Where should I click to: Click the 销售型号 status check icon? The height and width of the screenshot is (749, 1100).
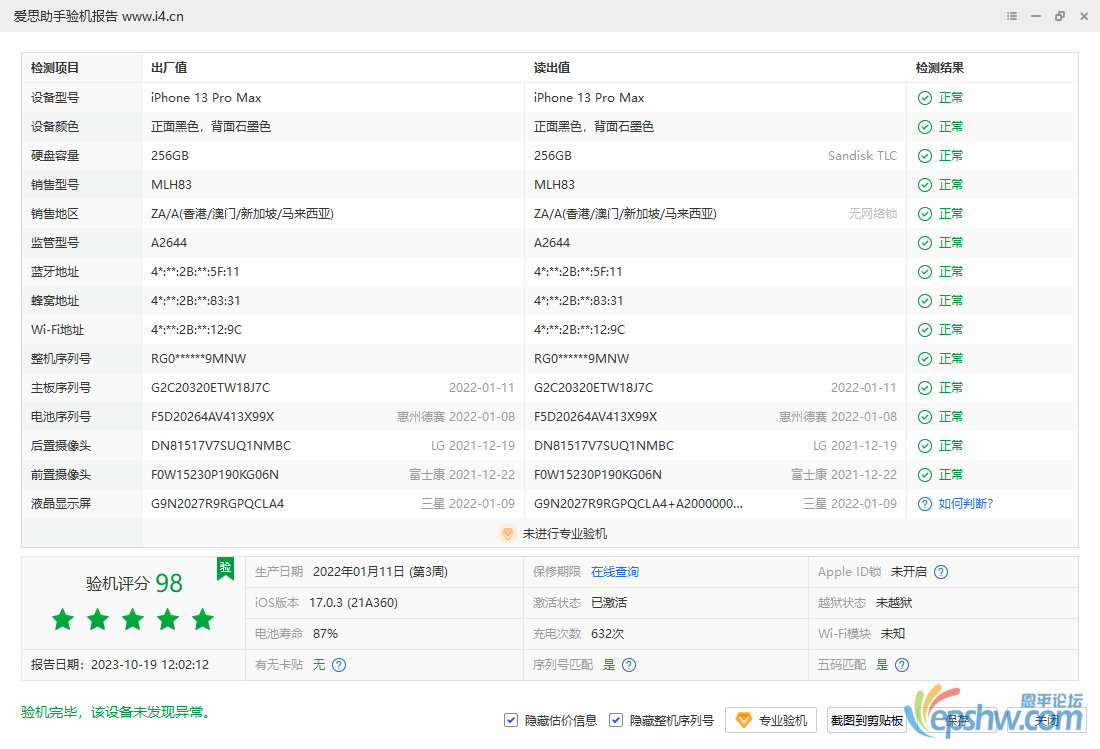coord(925,184)
